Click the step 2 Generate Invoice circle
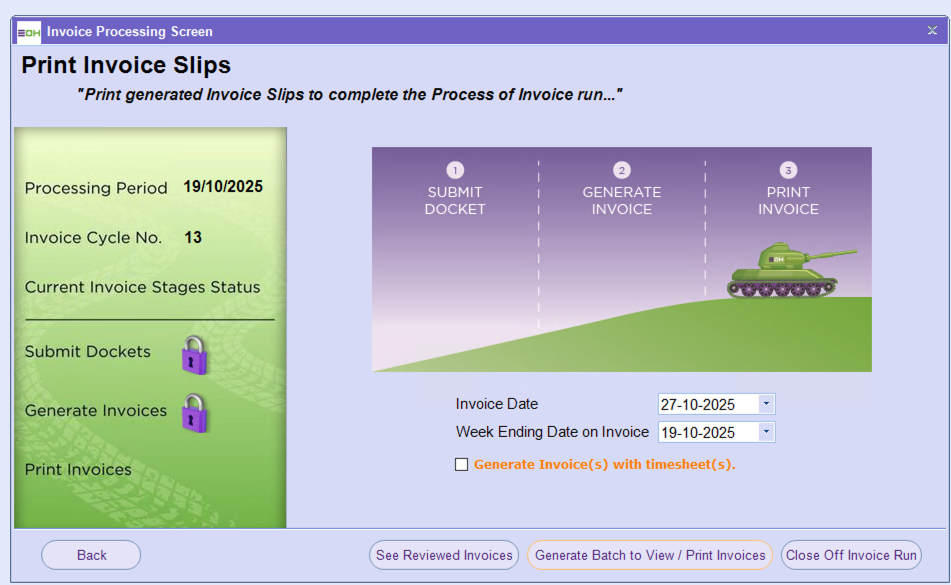This screenshot has height=585, width=951. [x=622, y=171]
